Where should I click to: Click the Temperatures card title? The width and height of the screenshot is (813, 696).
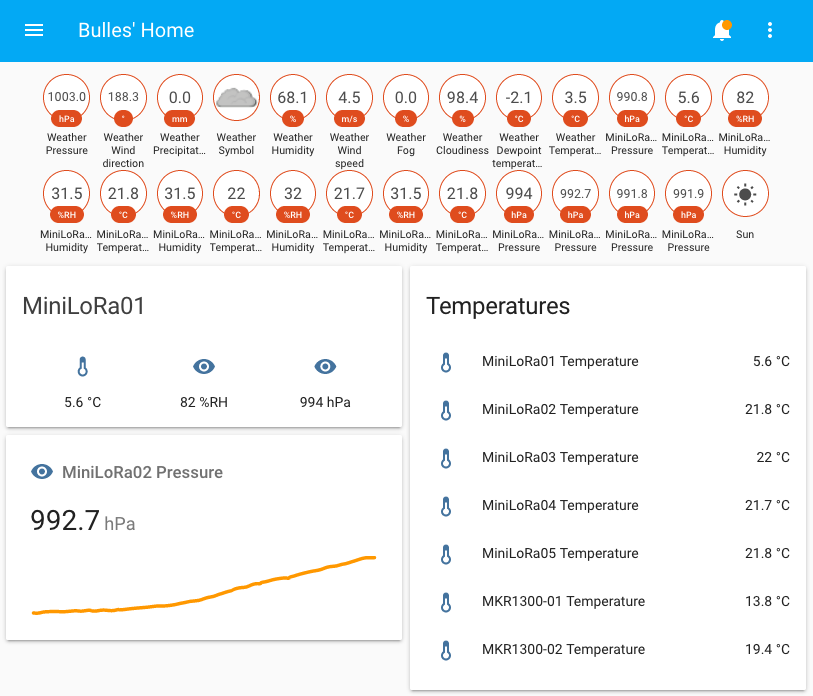(498, 306)
